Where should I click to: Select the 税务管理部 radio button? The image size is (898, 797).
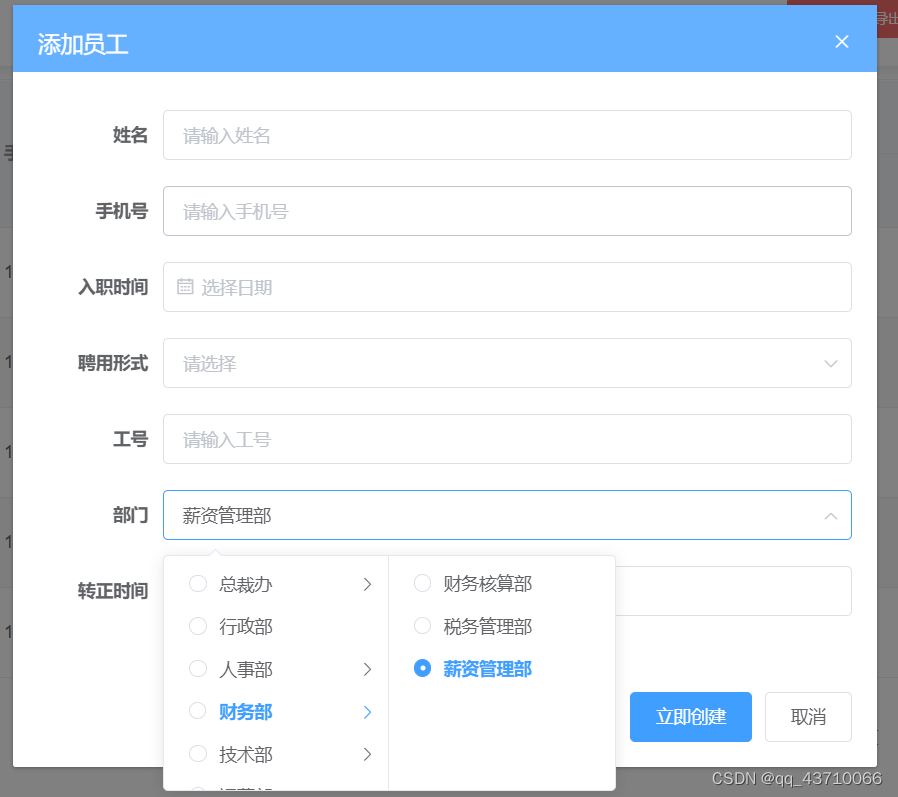pos(422,626)
